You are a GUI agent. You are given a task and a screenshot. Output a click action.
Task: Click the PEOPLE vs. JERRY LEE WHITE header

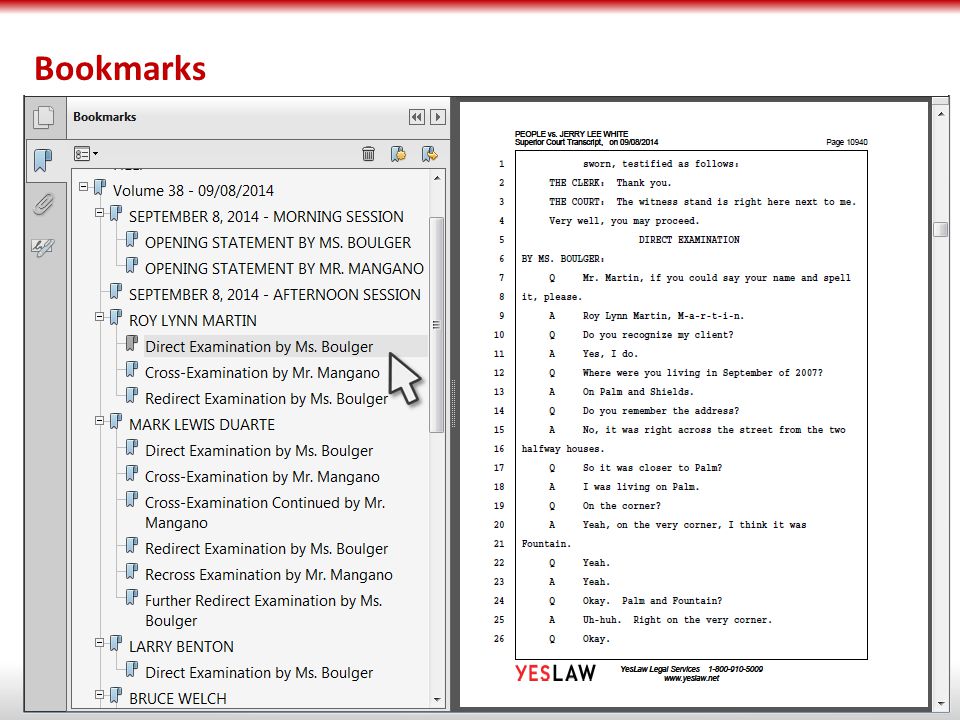pyautogui.click(x=571, y=133)
